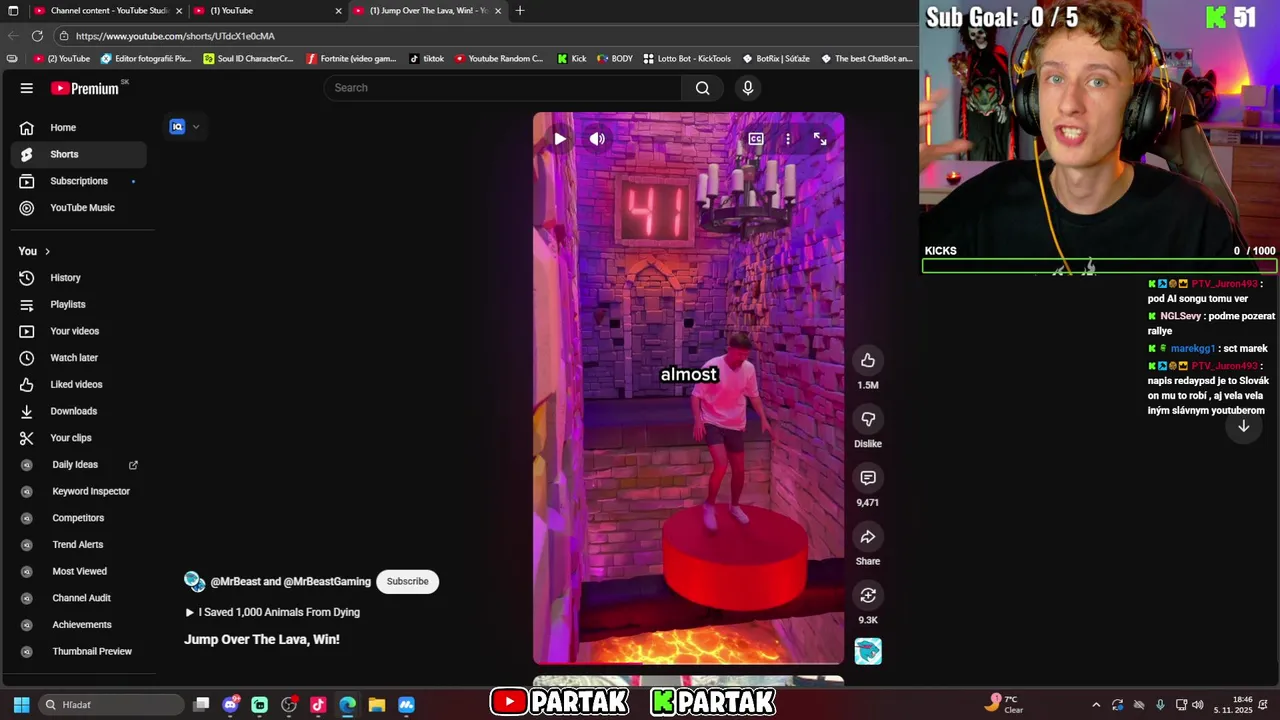
Task: Open the YouTube hamburger guide menu
Action: [27, 88]
